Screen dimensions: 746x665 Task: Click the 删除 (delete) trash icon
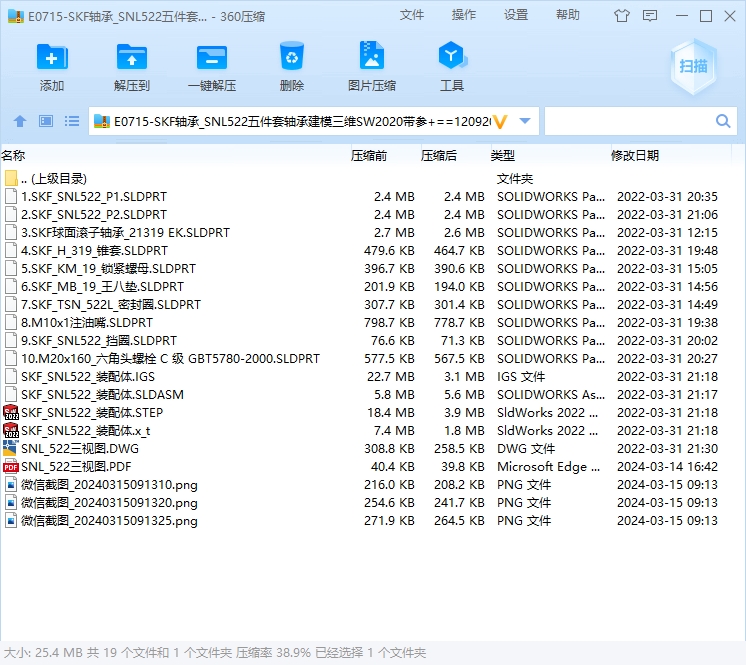[292, 57]
